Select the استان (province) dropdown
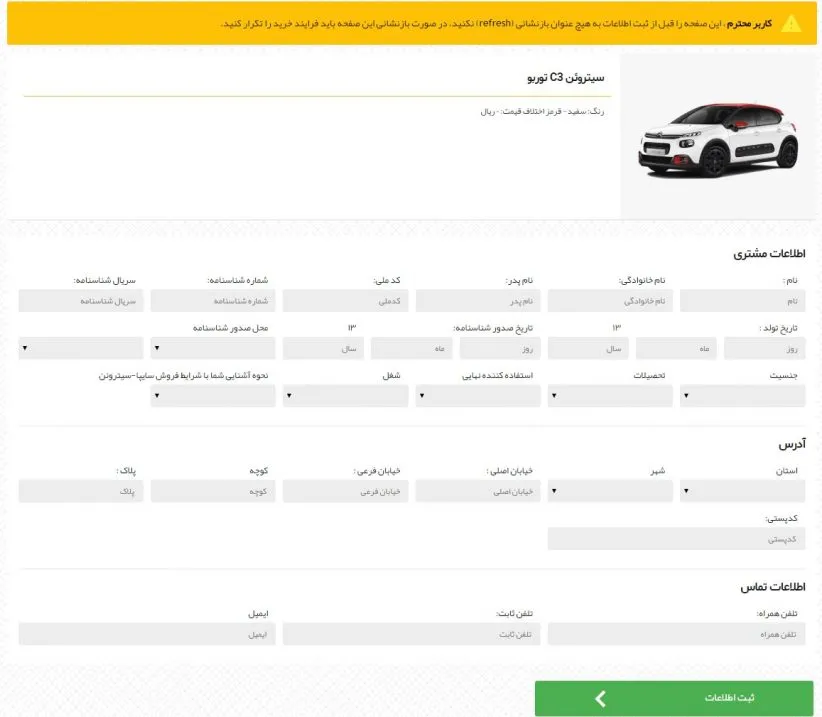This screenshot has width=822, height=717. [x=742, y=491]
